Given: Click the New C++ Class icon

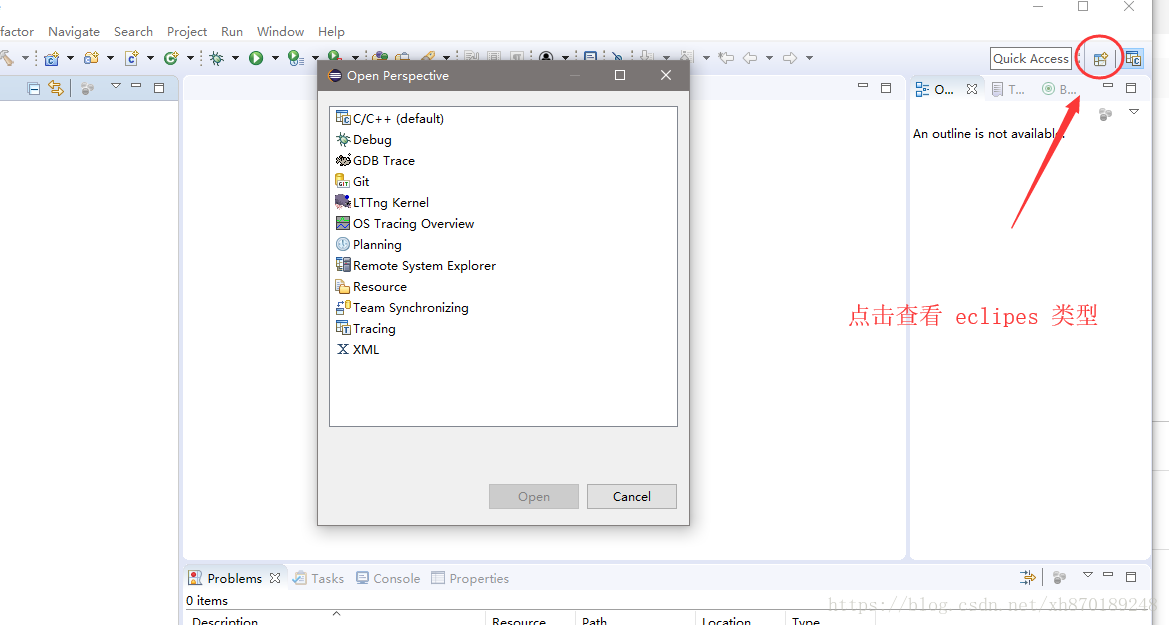Looking at the screenshot, I should tap(171, 58).
